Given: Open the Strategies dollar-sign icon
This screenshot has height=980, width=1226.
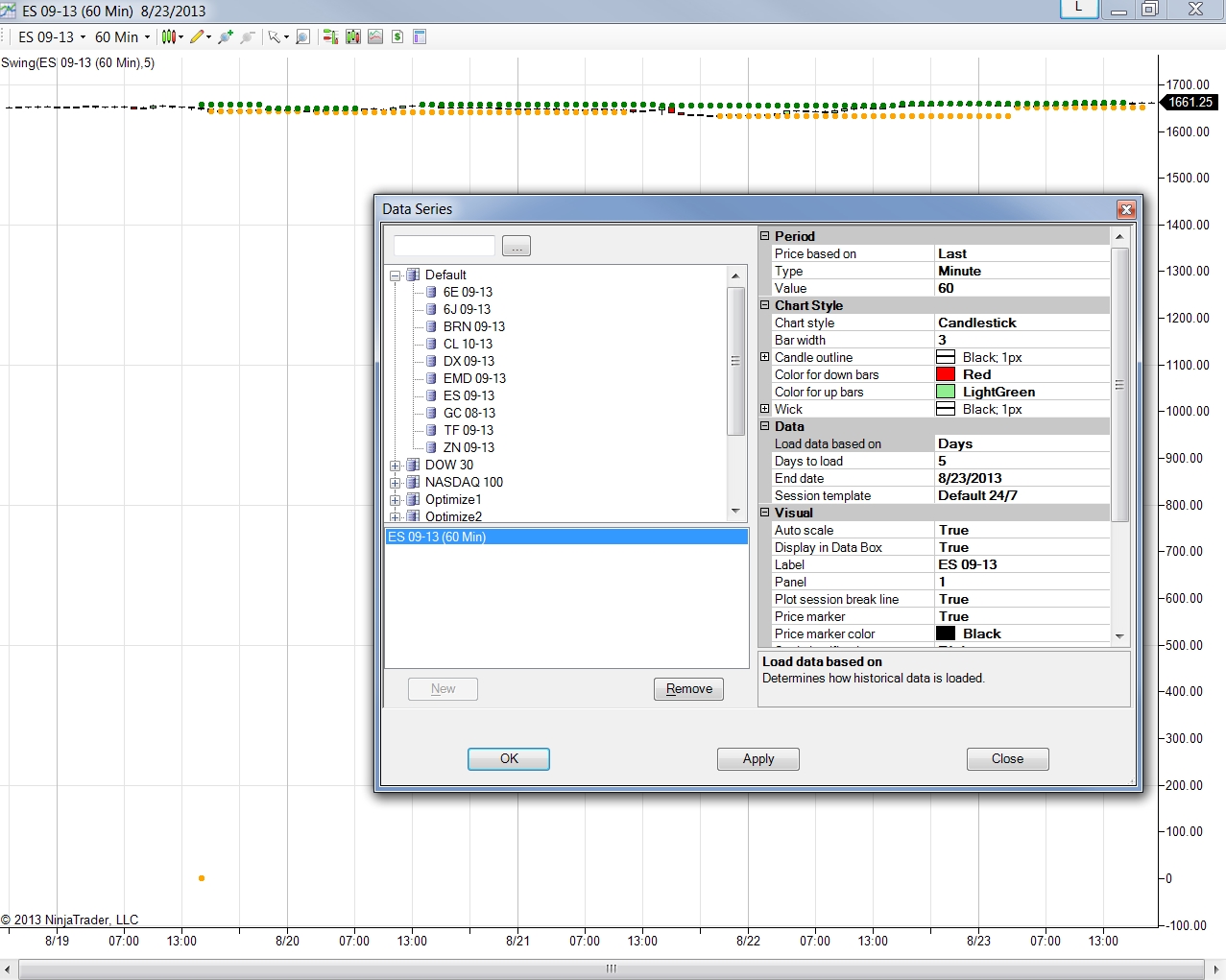Looking at the screenshot, I should pos(397,36).
